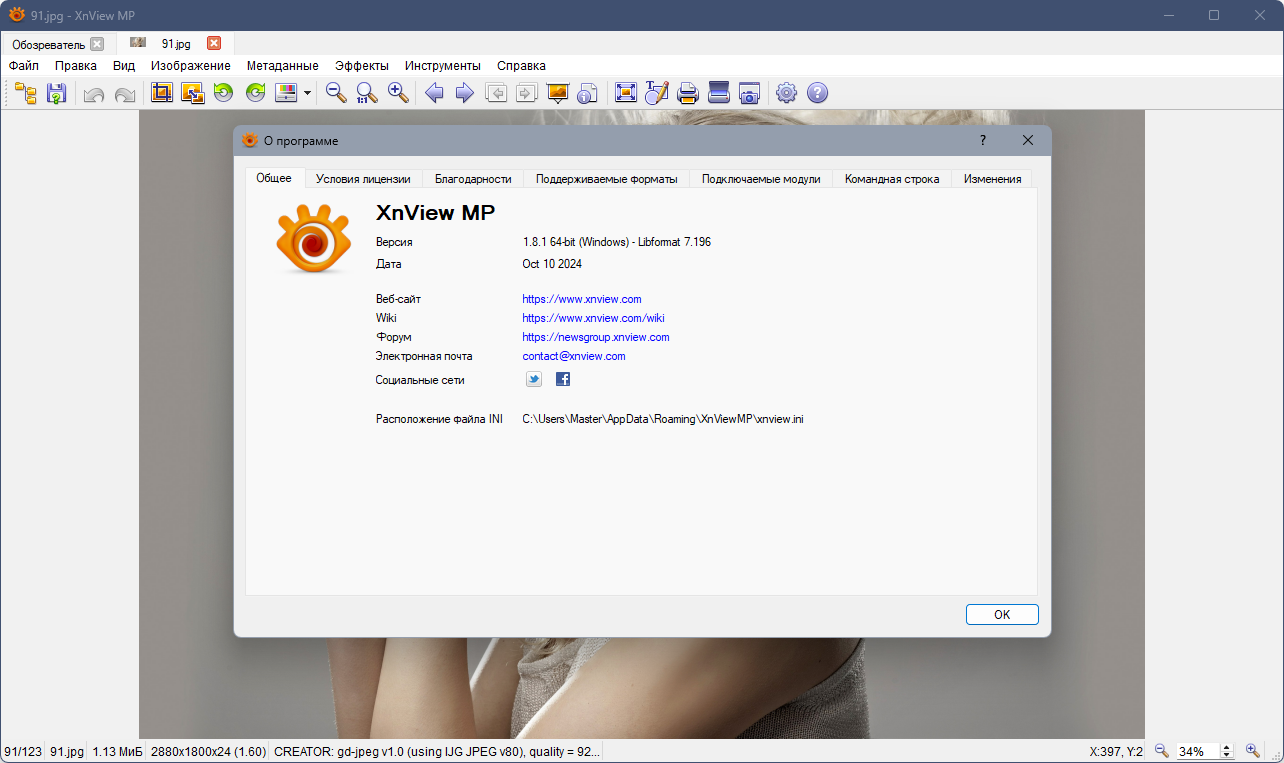
Task: Open the Инструменты menu
Action: coord(443,65)
